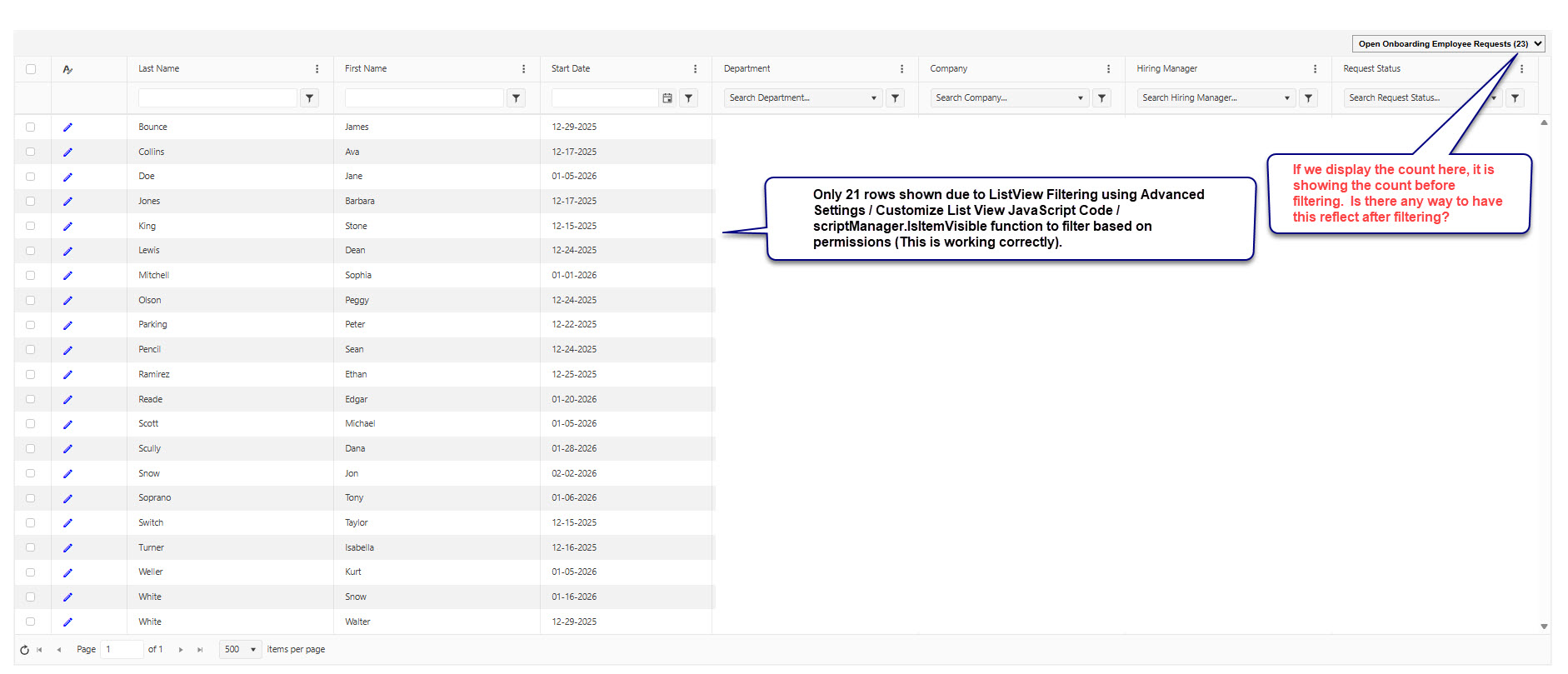Sort by the Hiring Manager column header
The width and height of the screenshot is (1568, 674).
pos(1166,69)
